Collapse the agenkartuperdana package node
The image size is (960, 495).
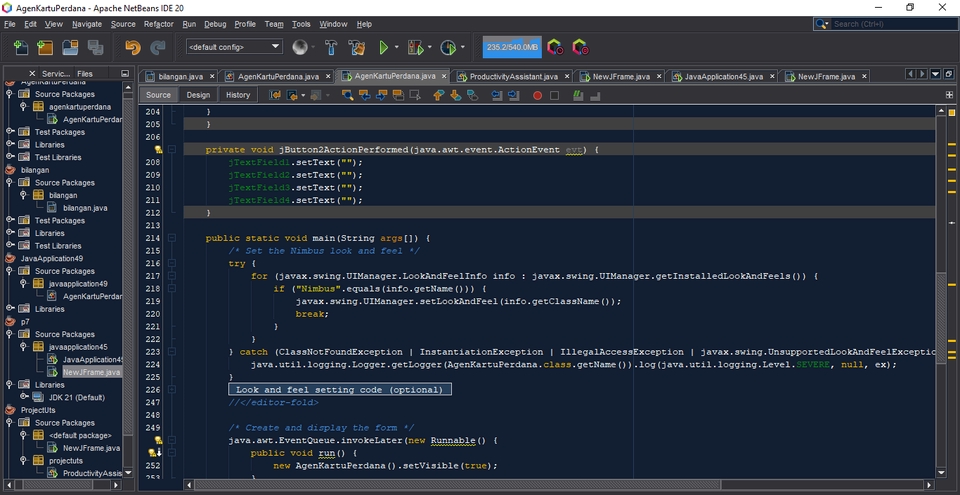click(x=23, y=107)
